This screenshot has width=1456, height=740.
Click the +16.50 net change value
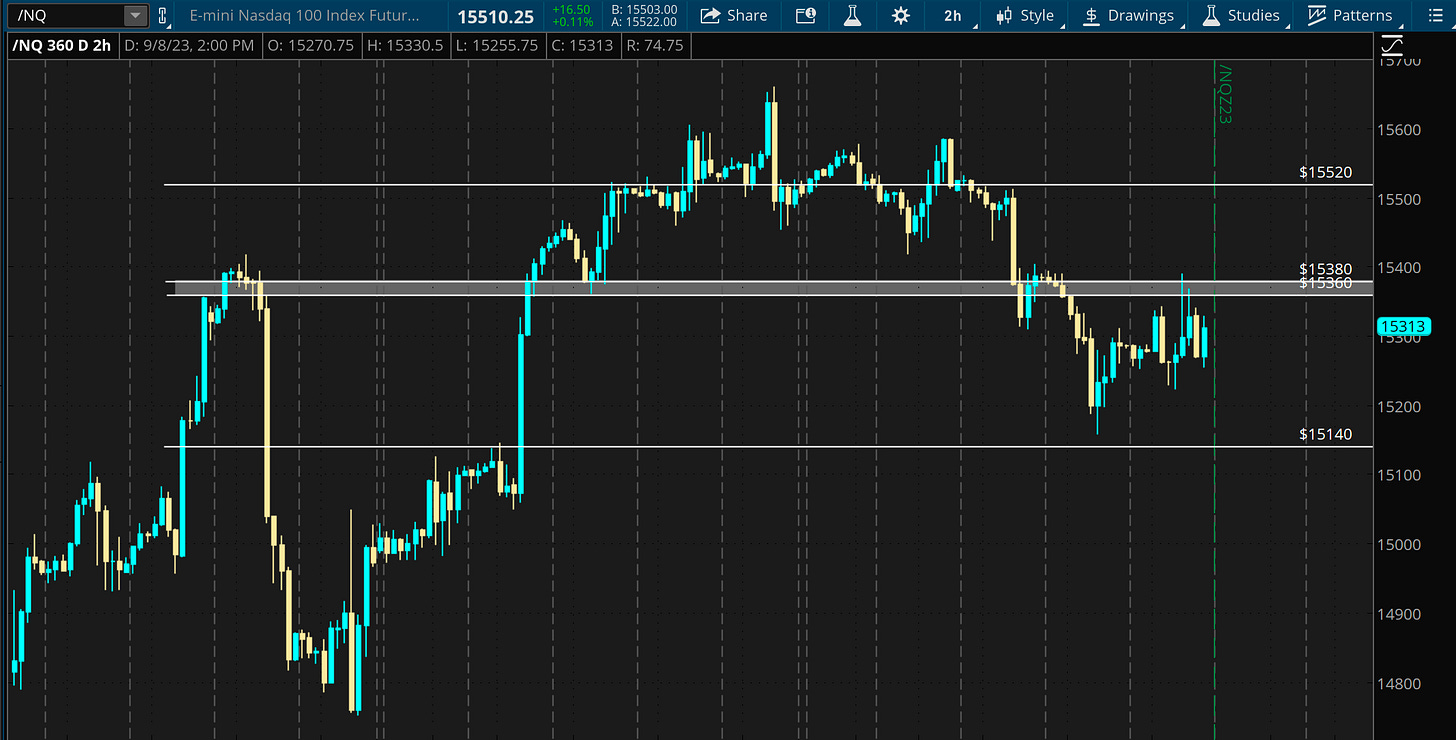(573, 9)
